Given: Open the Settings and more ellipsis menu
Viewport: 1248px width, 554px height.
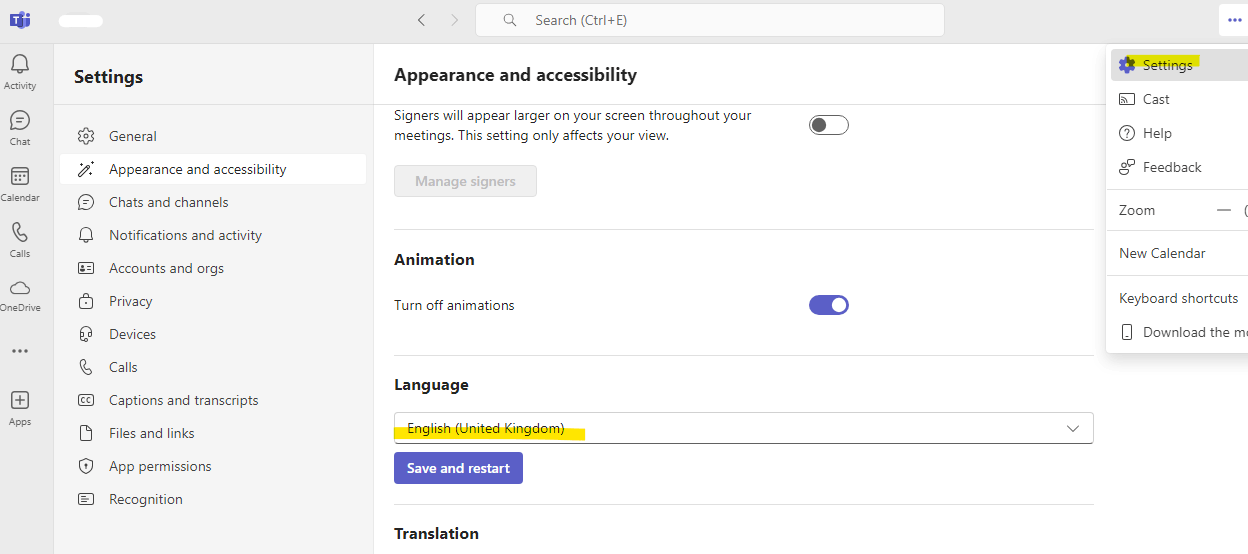Looking at the screenshot, I should coord(1234,20).
